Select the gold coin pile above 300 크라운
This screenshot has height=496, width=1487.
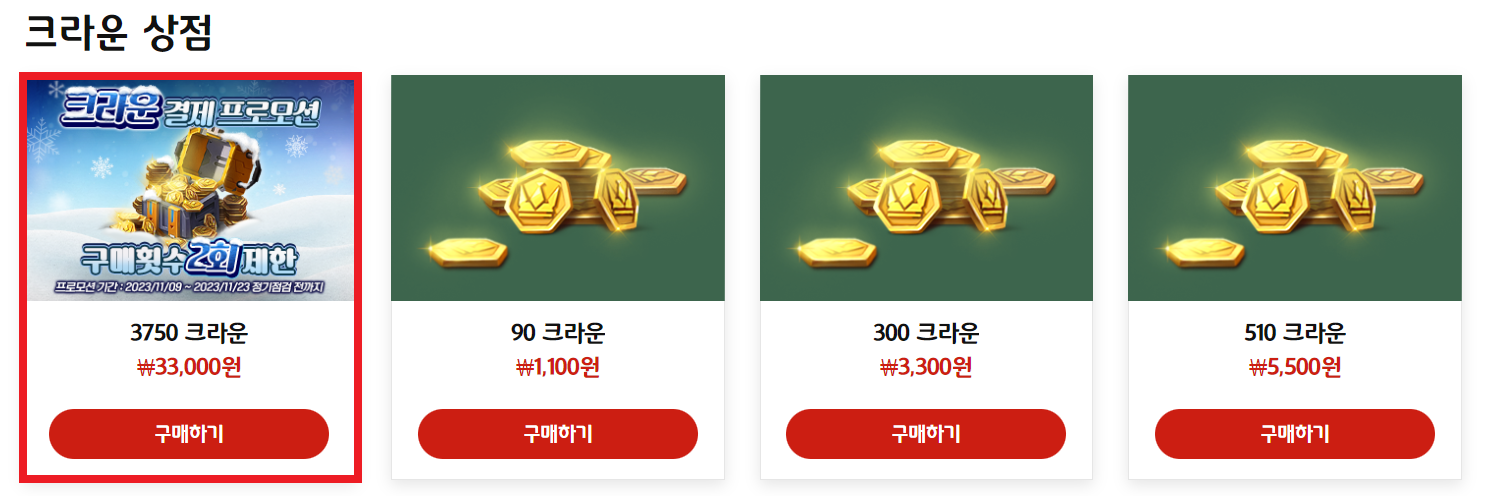click(x=926, y=188)
